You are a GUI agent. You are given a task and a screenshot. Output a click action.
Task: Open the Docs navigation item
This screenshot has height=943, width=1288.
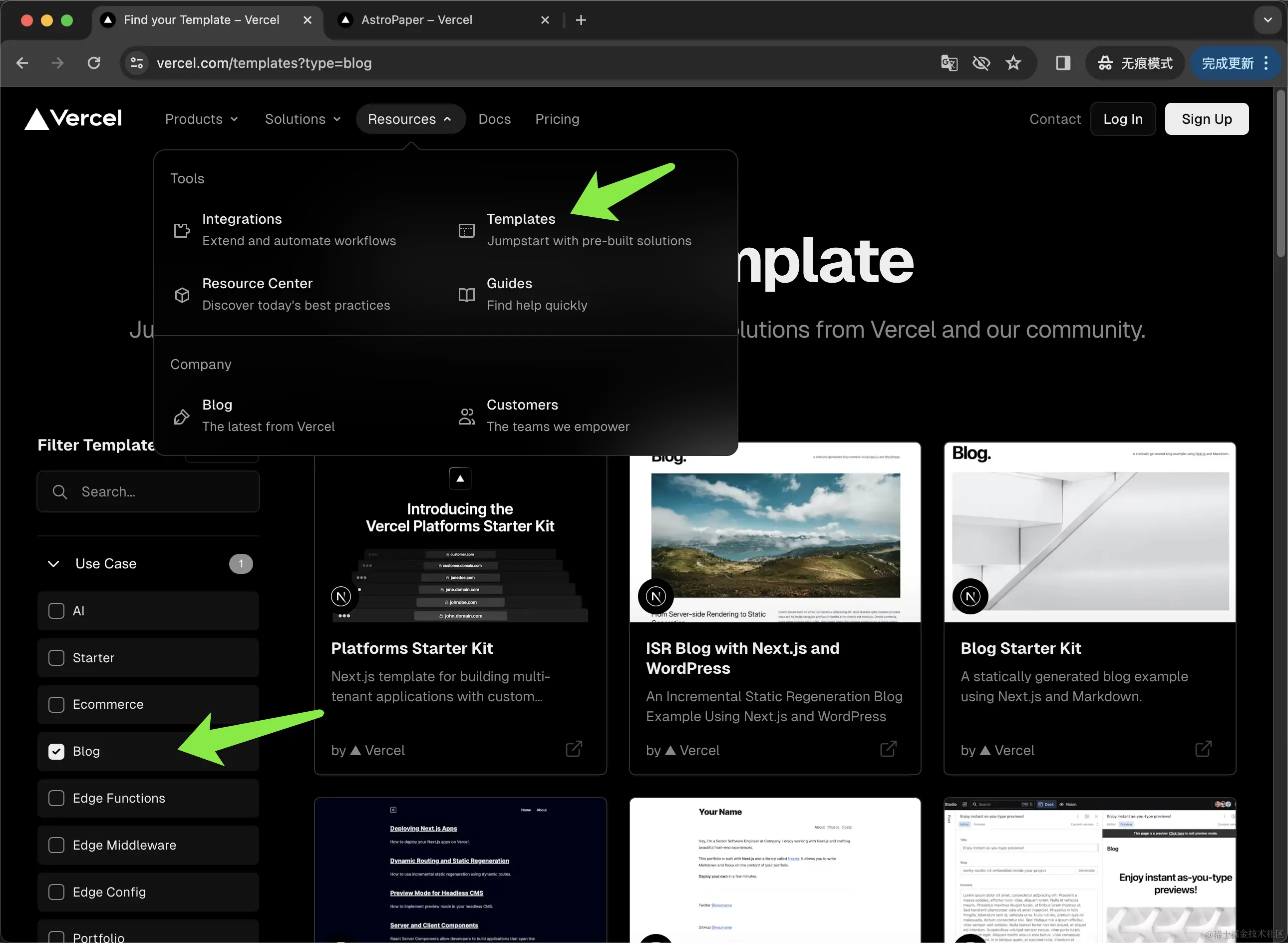pyautogui.click(x=495, y=119)
